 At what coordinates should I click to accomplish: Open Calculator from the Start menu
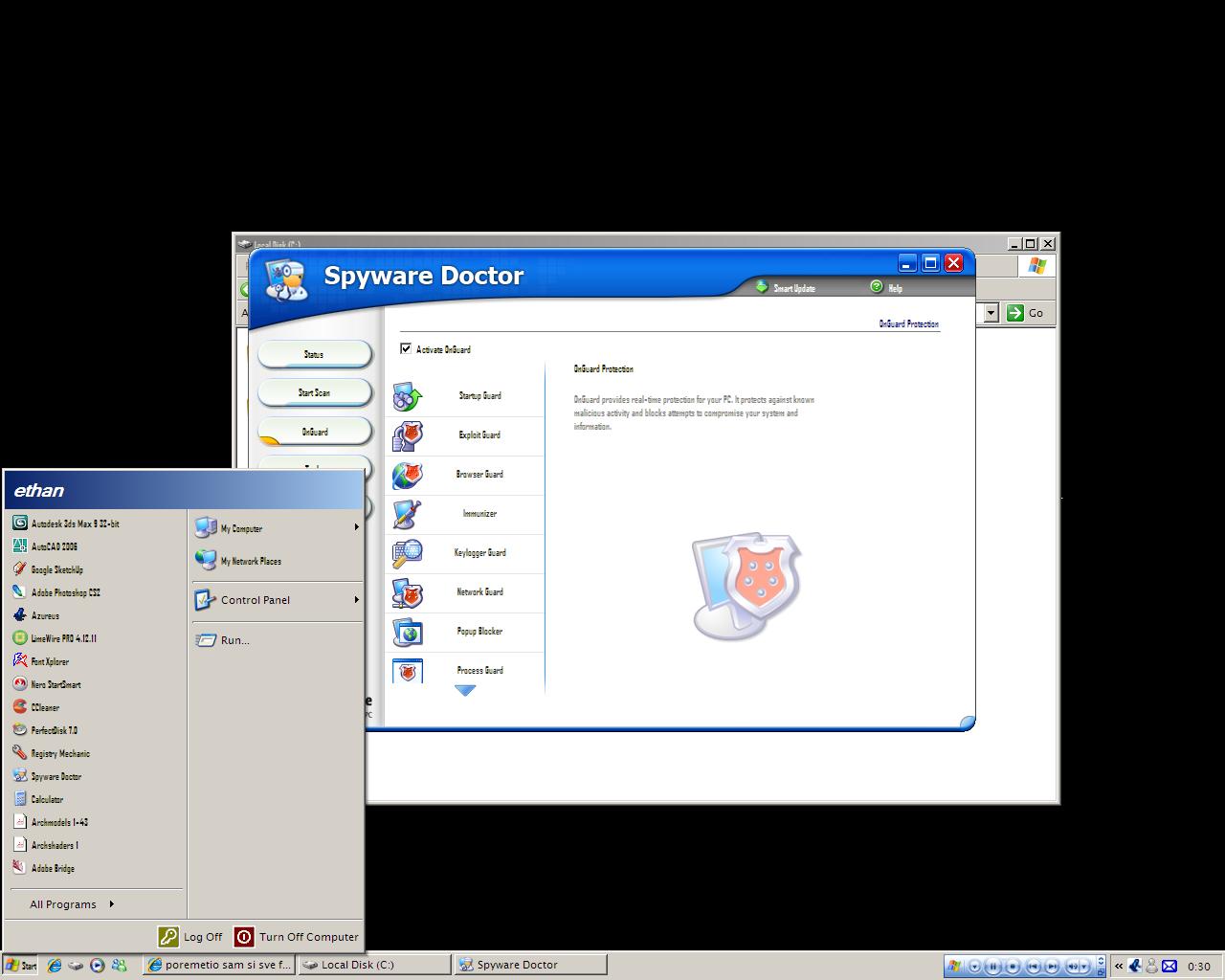(96, 799)
